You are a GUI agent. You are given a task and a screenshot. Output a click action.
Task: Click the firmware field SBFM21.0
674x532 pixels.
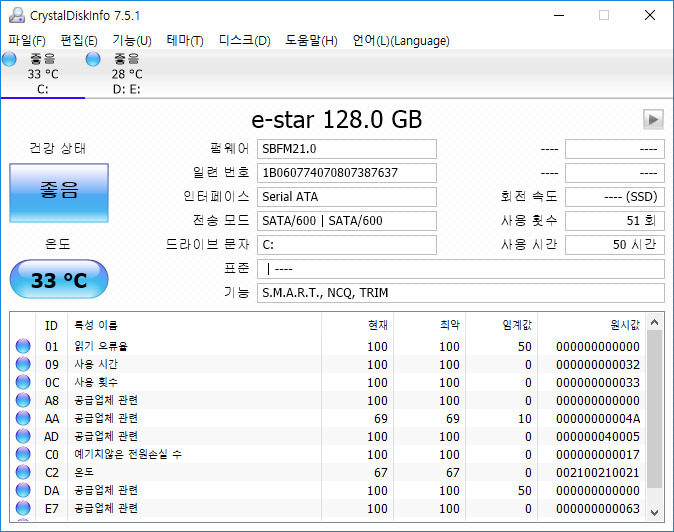pyautogui.click(x=347, y=149)
